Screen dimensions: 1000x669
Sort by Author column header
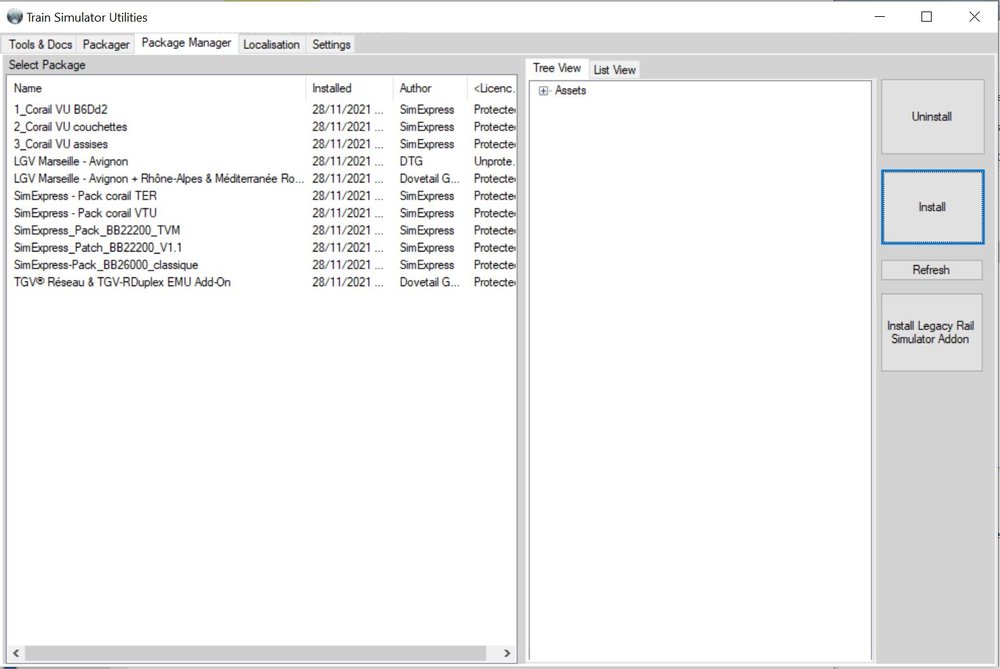(430, 88)
